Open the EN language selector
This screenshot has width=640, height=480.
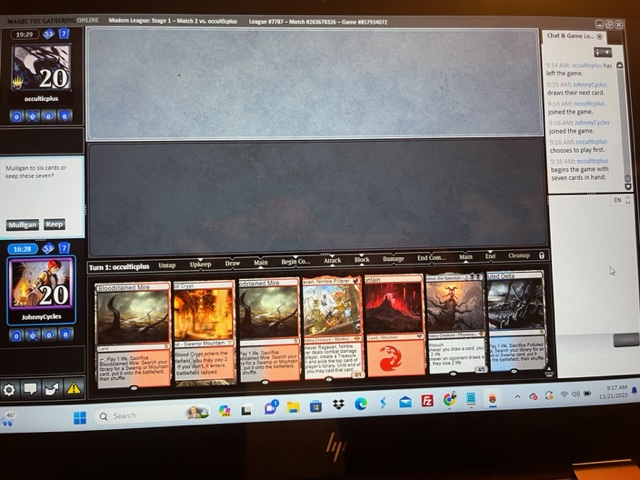coord(618,200)
